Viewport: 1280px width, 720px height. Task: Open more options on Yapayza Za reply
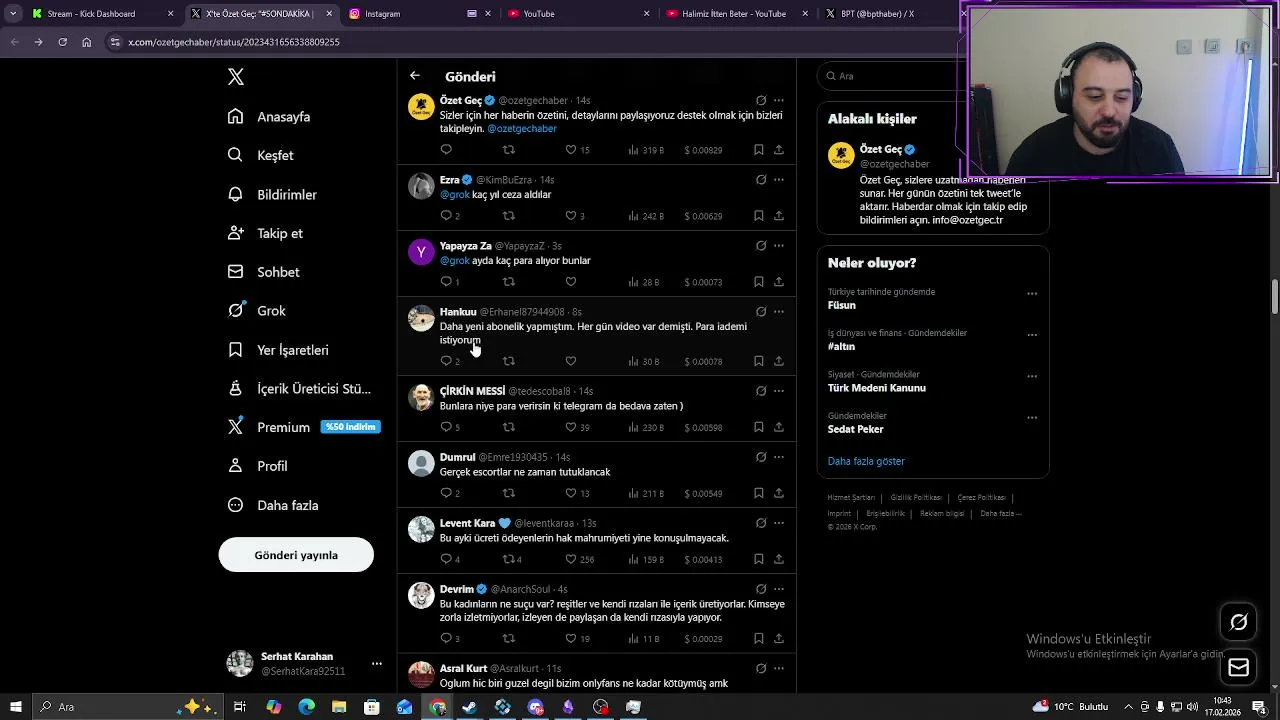pyautogui.click(x=779, y=246)
